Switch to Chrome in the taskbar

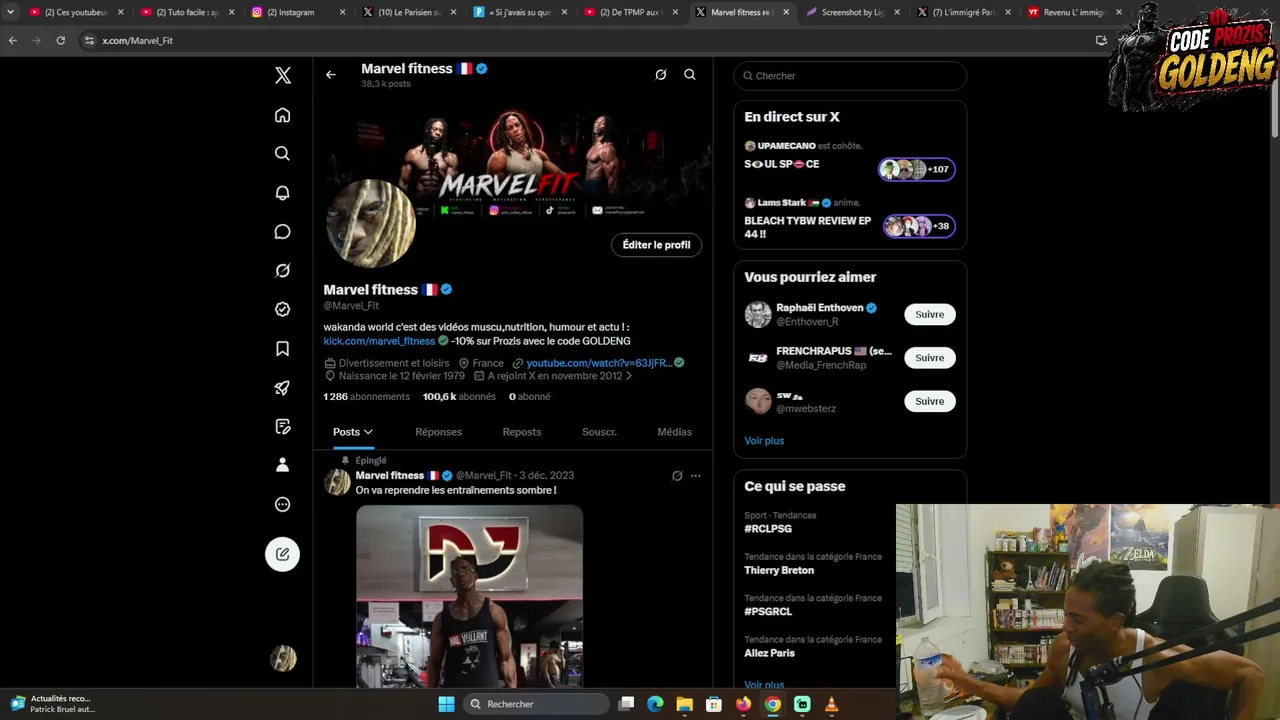pos(773,704)
